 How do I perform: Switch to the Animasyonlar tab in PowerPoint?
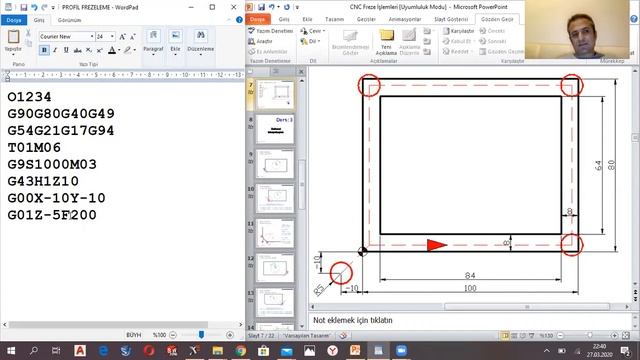405,19
